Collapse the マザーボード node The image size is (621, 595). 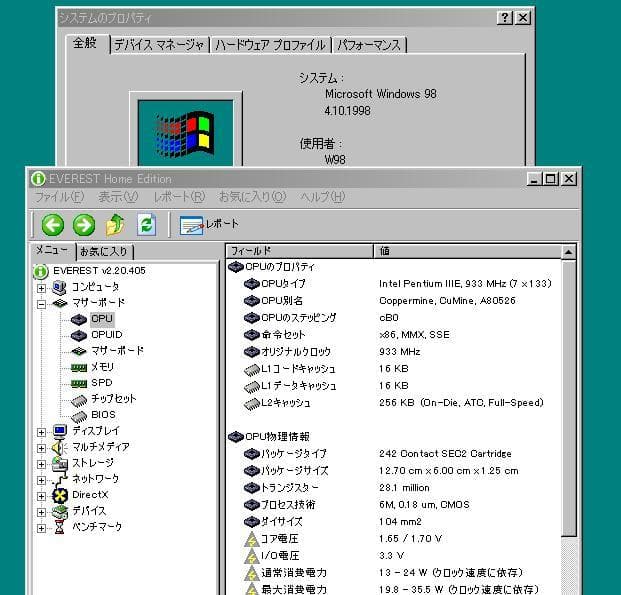click(41, 304)
